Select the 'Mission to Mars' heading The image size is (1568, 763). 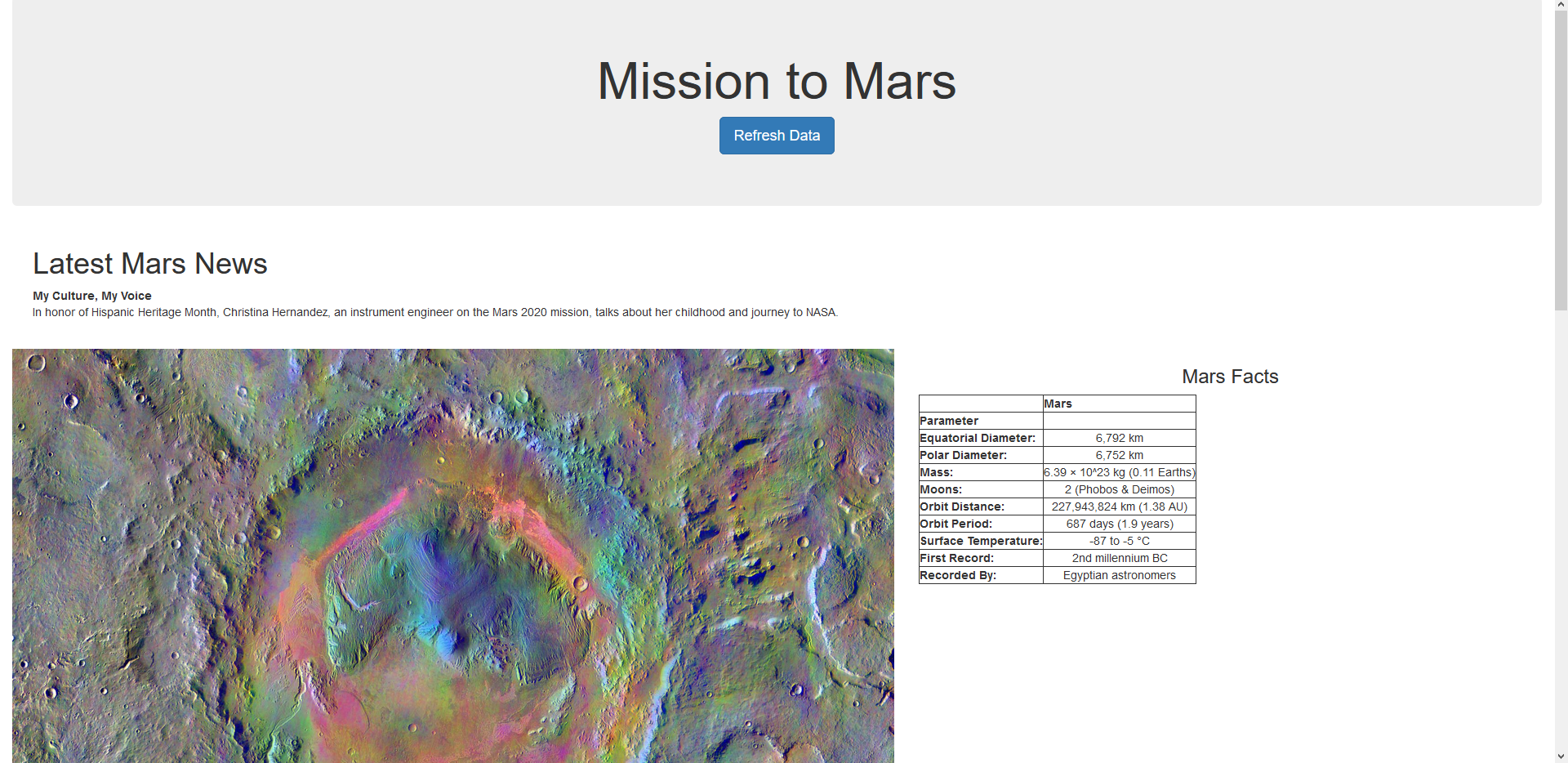point(777,82)
